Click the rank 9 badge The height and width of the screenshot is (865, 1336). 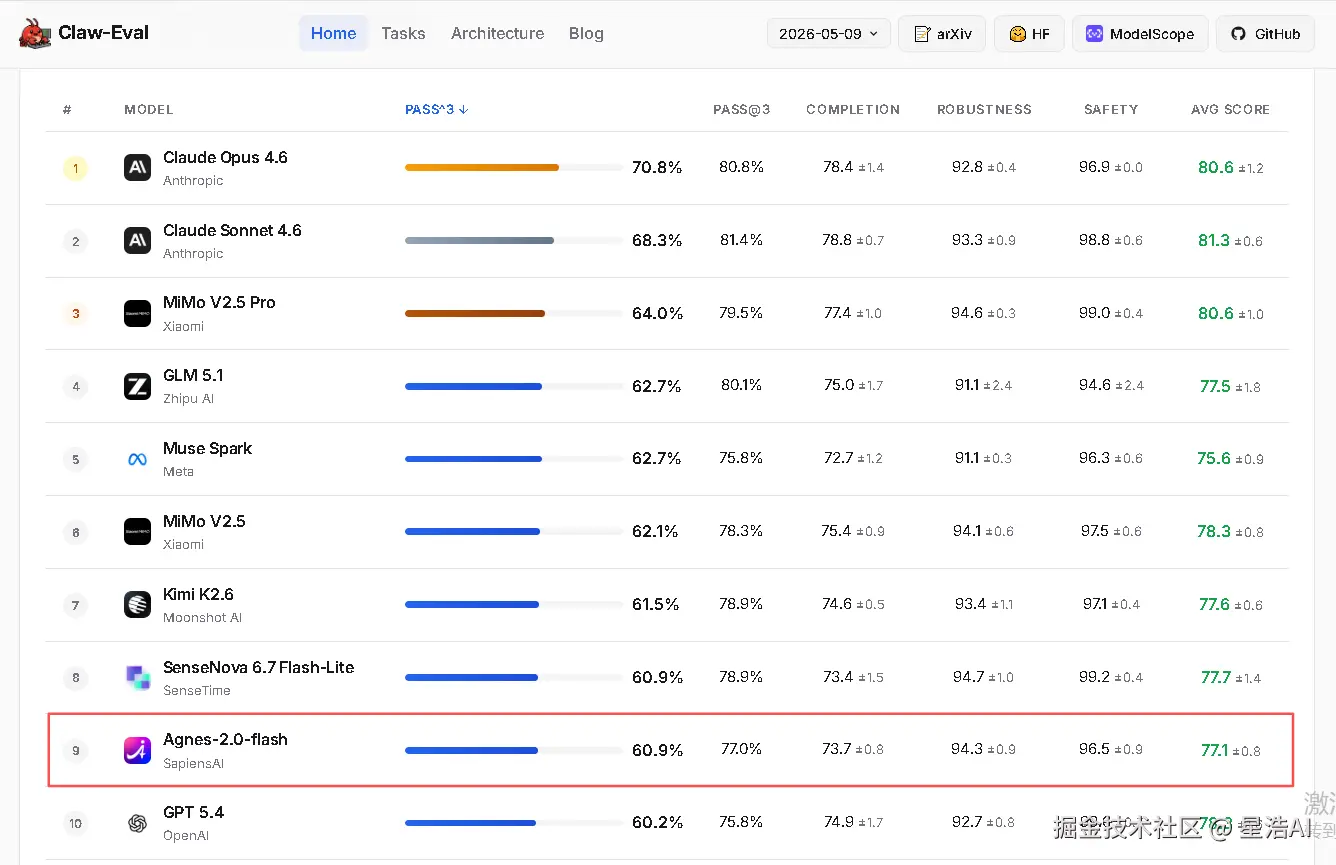pos(75,751)
